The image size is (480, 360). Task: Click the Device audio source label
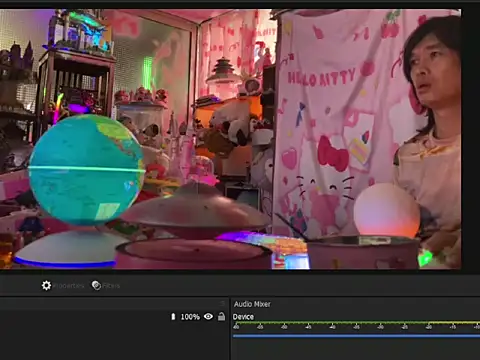tap(243, 317)
